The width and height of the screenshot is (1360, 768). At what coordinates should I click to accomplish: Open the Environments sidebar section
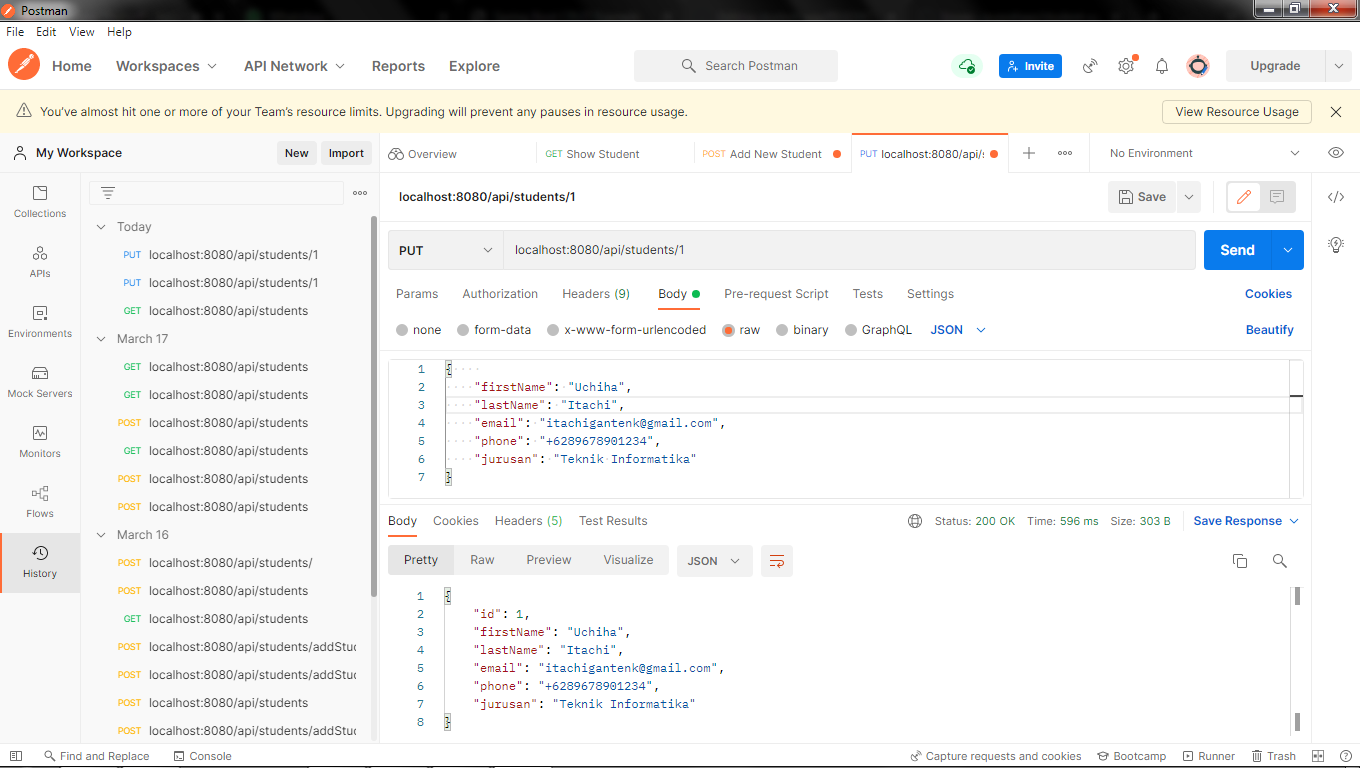(40, 321)
